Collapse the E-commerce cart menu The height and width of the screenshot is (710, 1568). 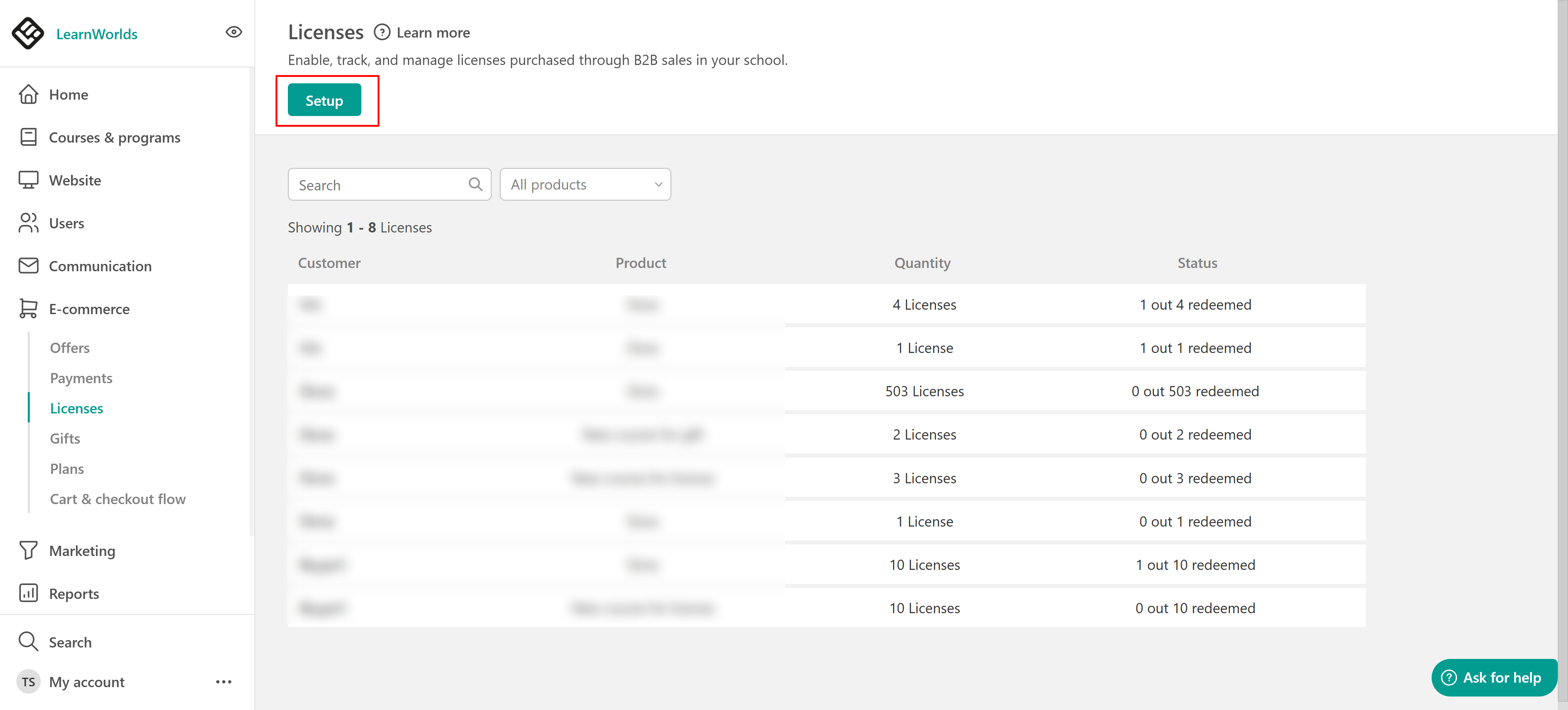[28, 309]
